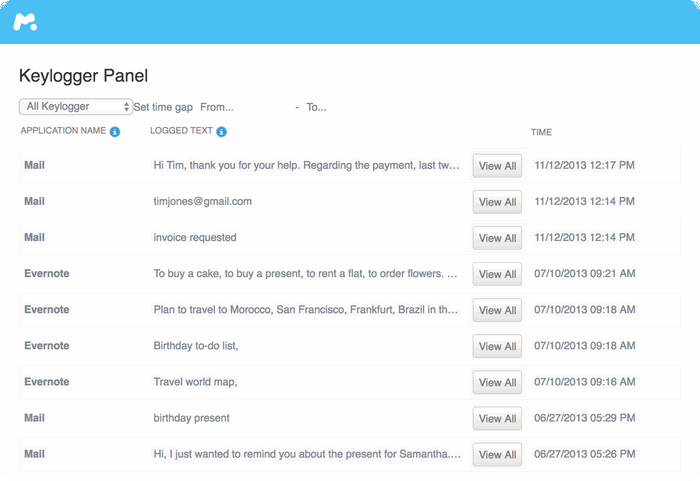Viewport: 700px width, 481px height.
Task: View All for Travel world map entry
Action: click(497, 382)
